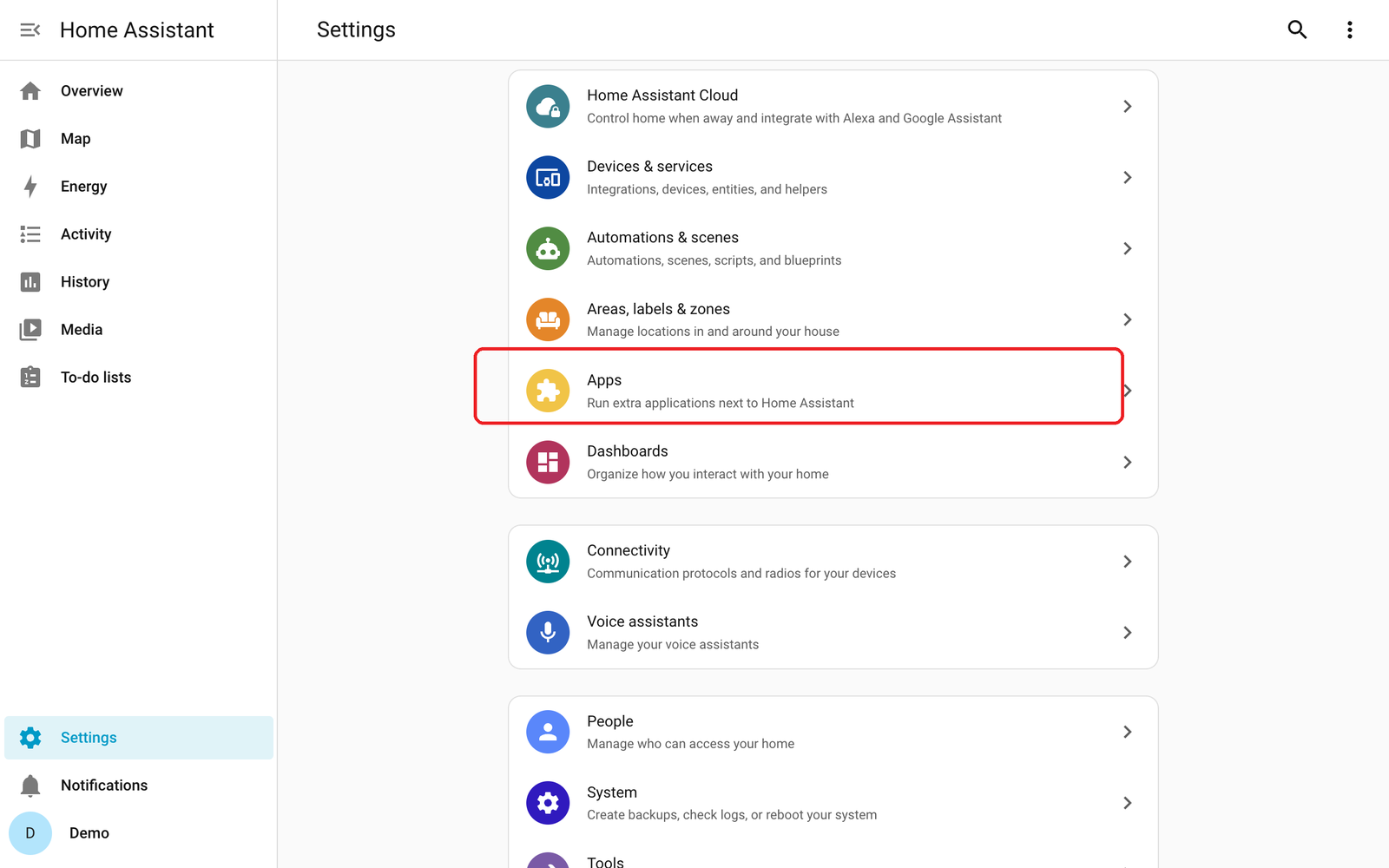Click the Connectivity antenna icon
1389x868 pixels.
(548, 562)
